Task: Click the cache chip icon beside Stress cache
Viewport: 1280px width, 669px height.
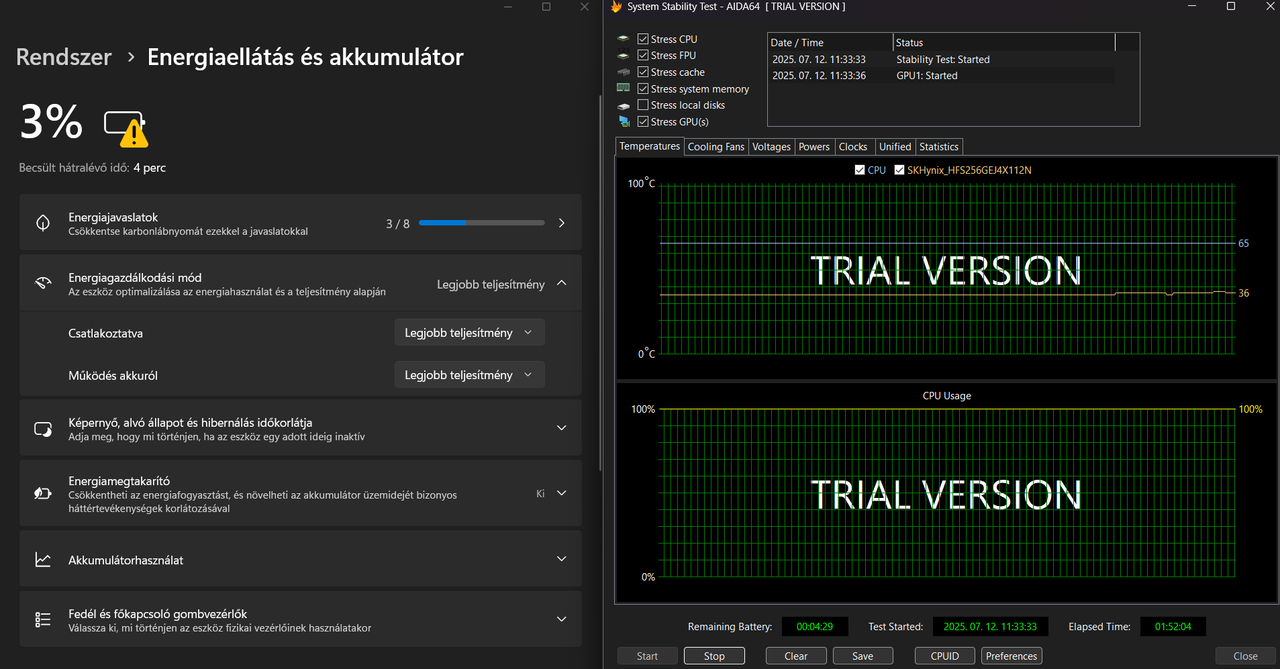Action: click(624, 72)
